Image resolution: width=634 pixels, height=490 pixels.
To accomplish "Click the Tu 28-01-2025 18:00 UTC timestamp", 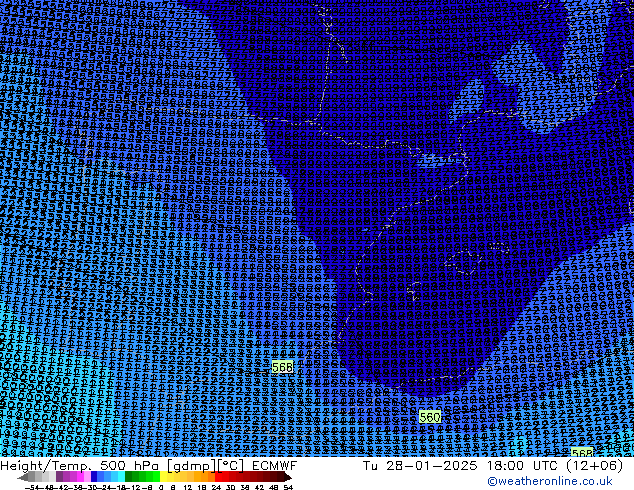I will 492,466.
